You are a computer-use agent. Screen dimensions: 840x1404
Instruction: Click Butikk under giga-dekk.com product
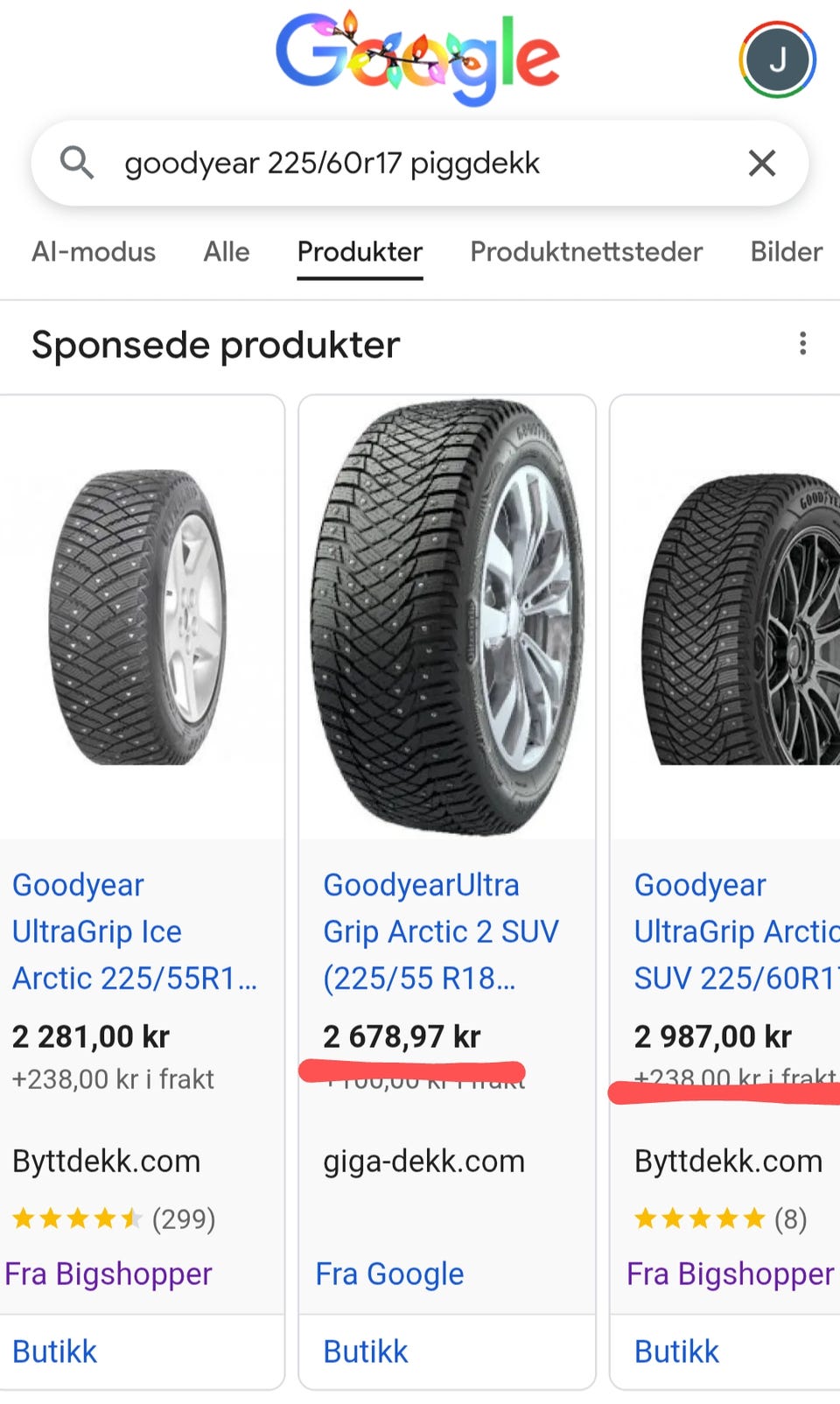(366, 1351)
